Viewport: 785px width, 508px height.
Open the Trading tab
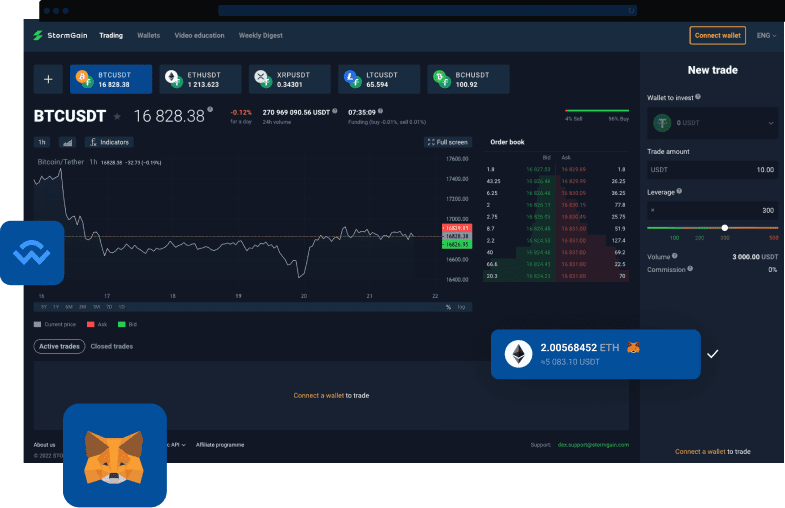(x=111, y=36)
